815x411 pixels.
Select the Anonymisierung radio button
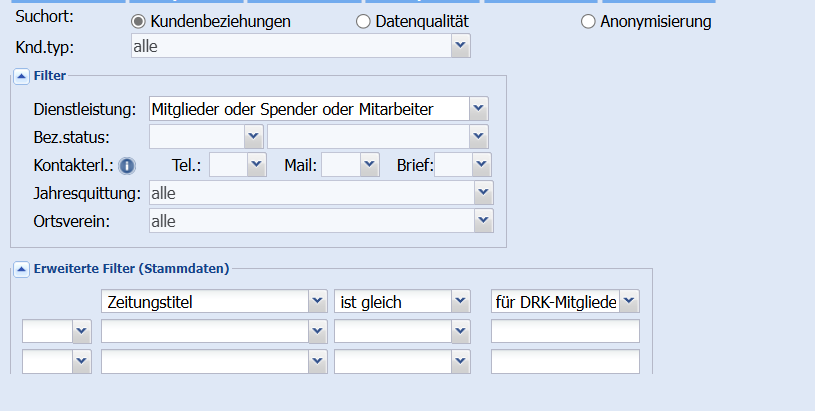point(588,21)
